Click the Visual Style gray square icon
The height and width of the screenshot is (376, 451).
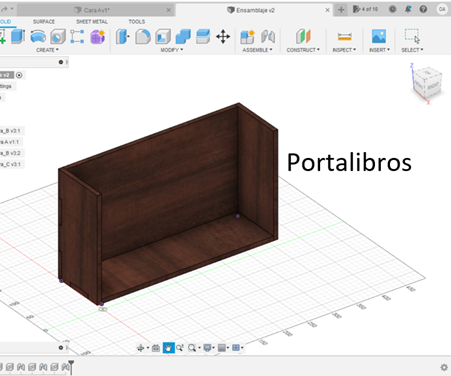[x=222, y=348]
